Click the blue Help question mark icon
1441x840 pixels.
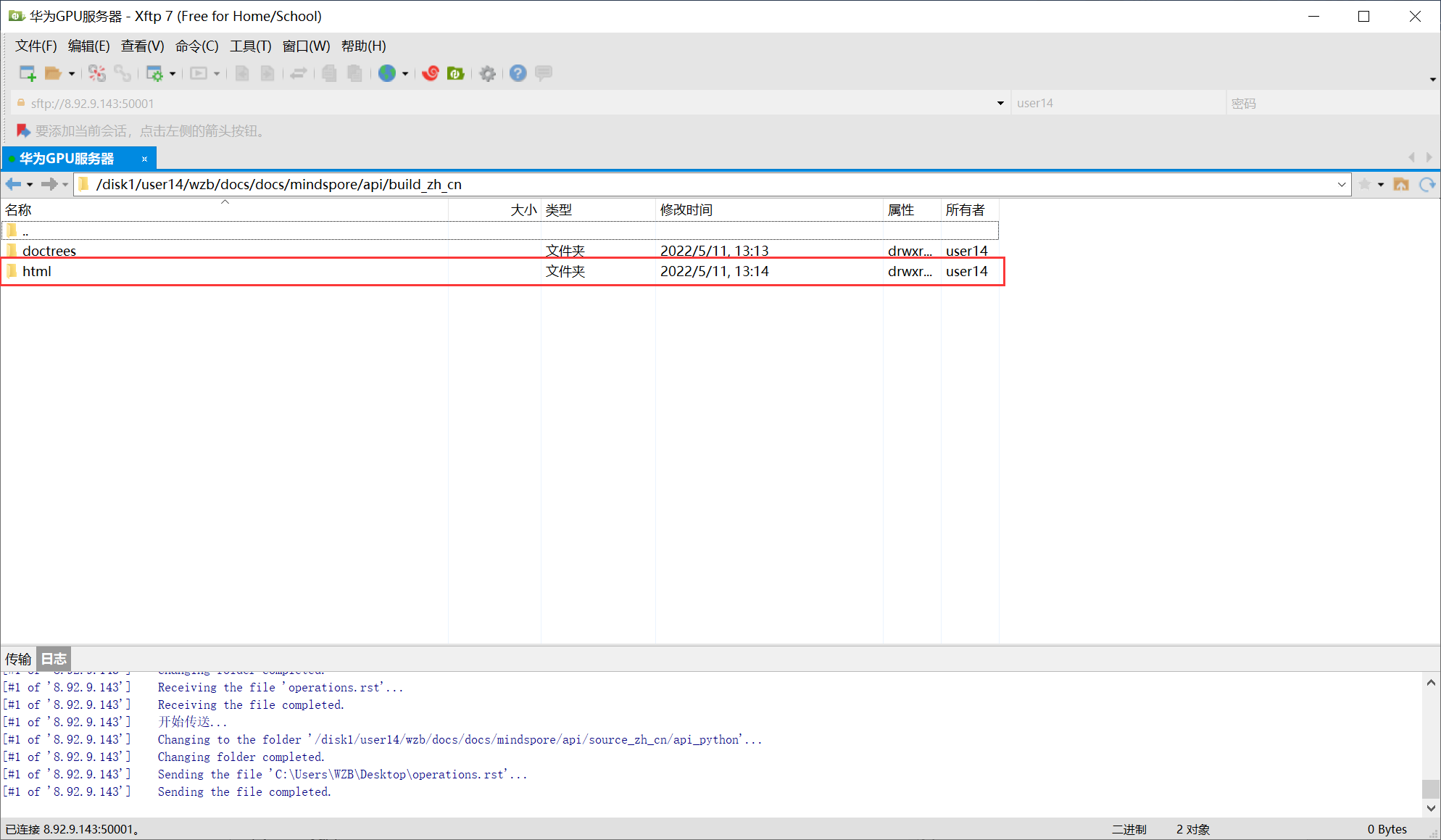click(x=518, y=73)
